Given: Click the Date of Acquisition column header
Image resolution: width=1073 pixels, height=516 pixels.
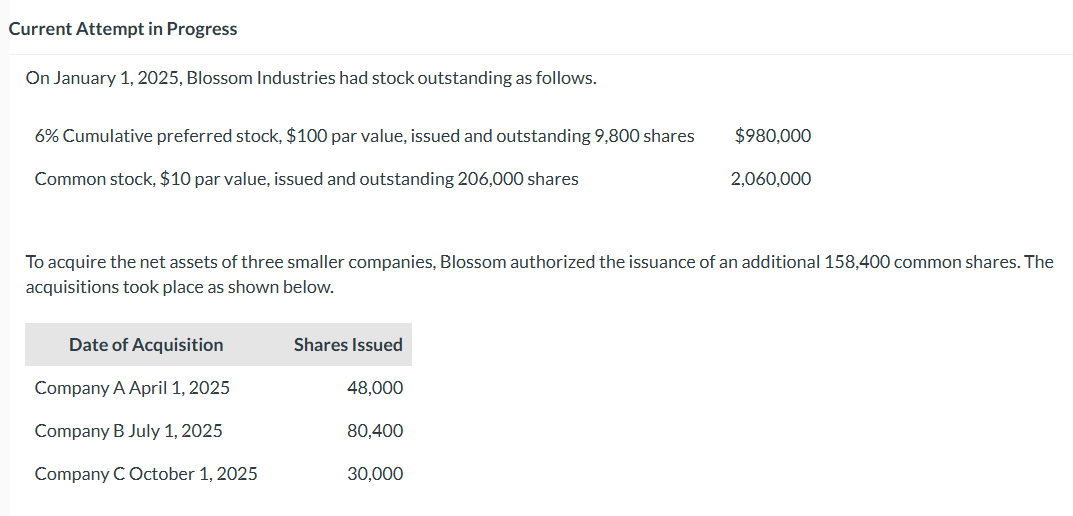Looking at the screenshot, I should click(146, 345).
